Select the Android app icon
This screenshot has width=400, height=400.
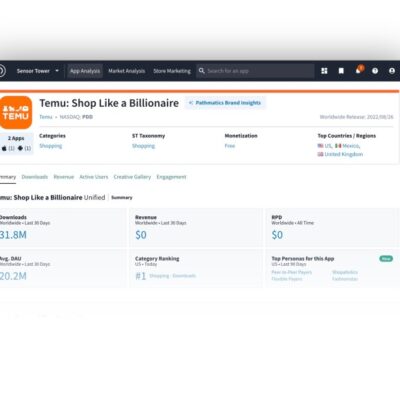pos(20,148)
